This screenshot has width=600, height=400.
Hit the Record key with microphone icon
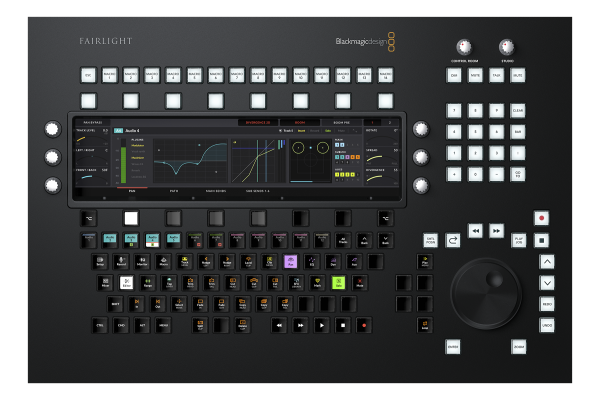[121, 261]
